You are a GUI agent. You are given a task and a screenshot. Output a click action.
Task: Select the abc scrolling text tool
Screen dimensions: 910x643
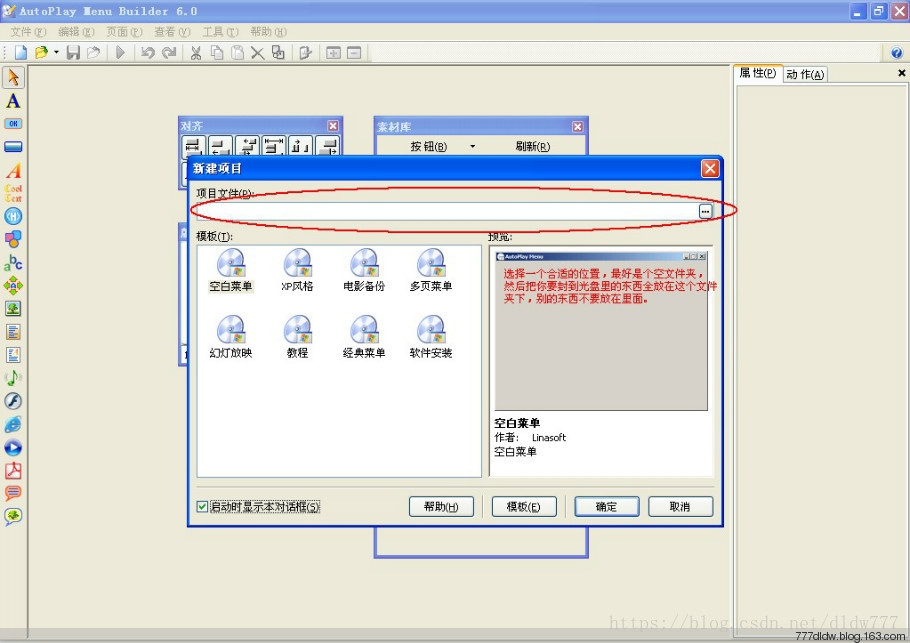click(x=13, y=263)
